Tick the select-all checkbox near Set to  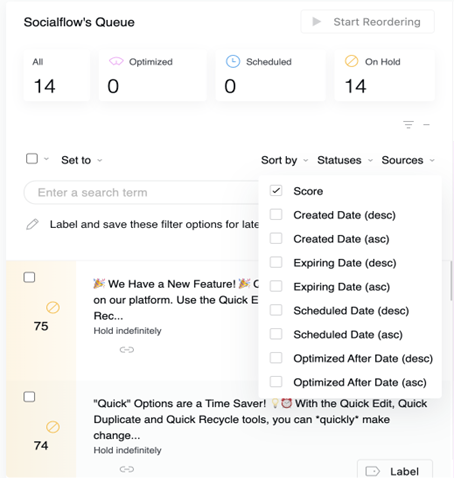tap(32, 159)
